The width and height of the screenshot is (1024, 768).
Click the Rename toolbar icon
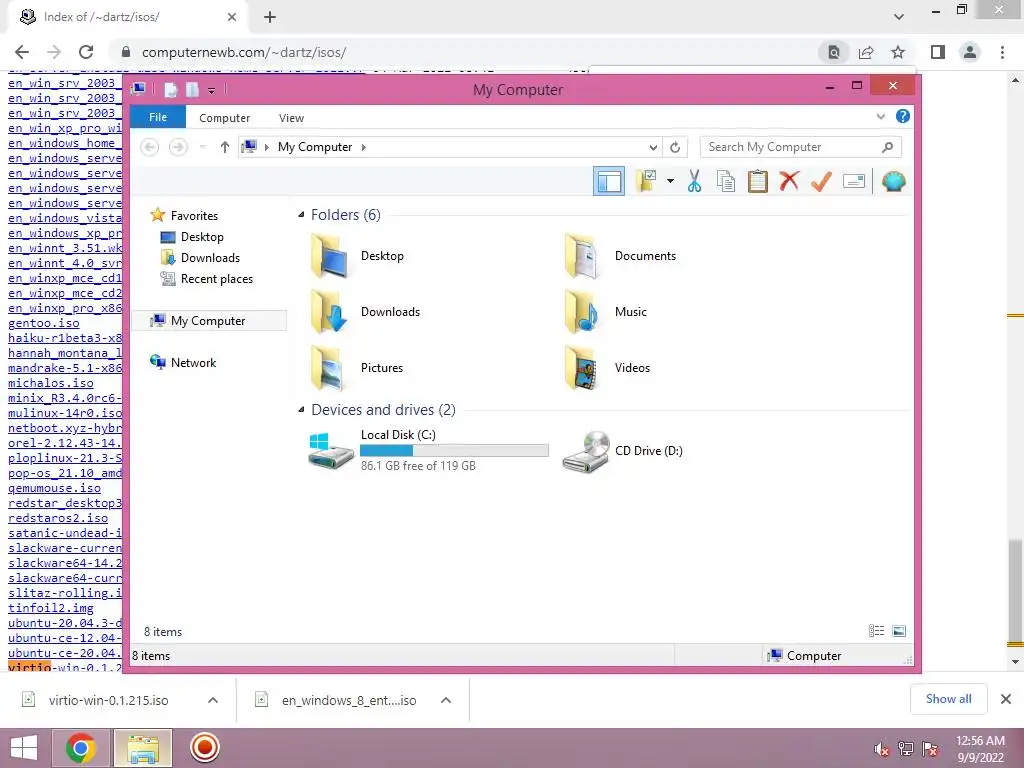(x=854, y=181)
